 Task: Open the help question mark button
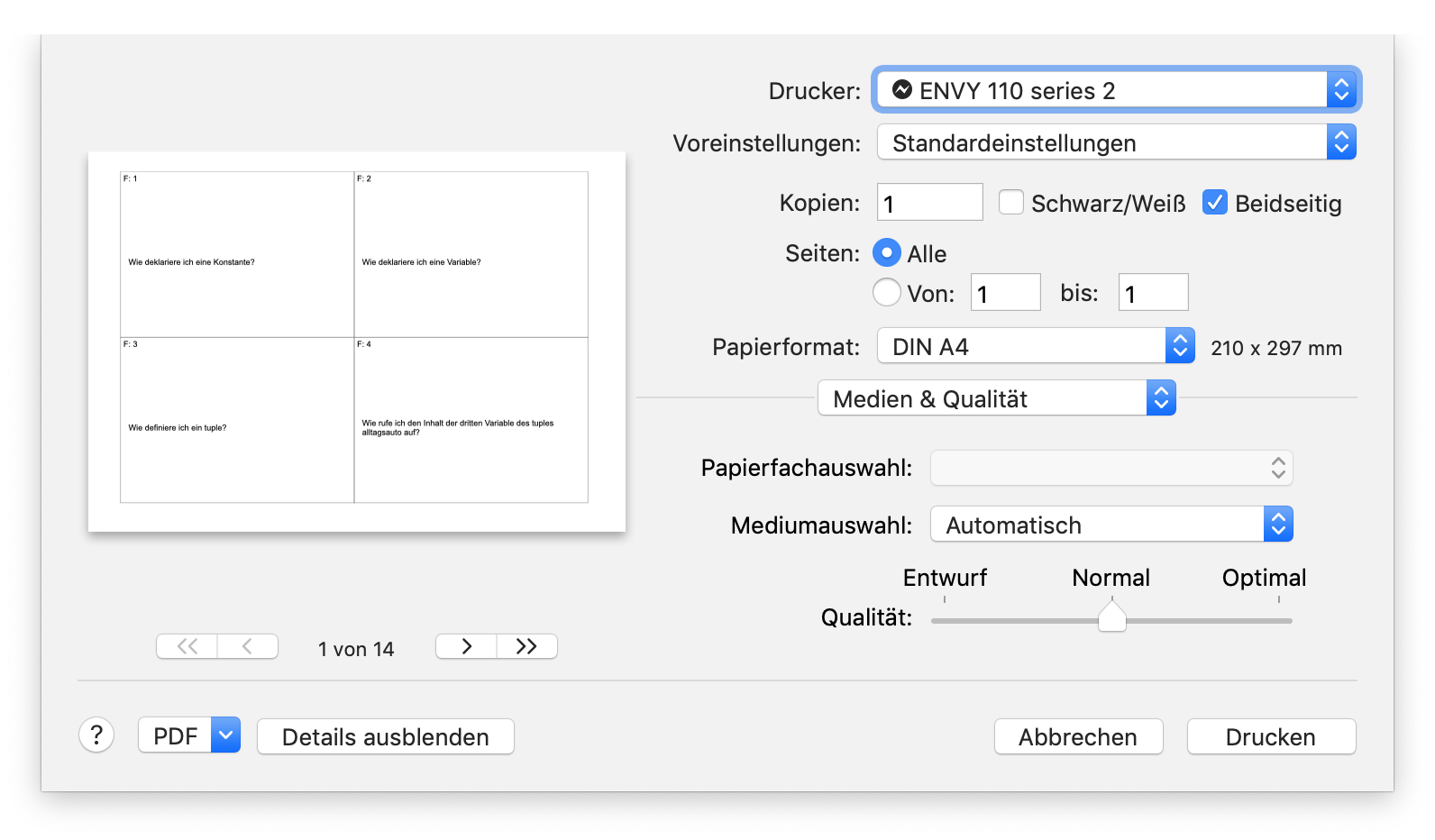pyautogui.click(x=96, y=735)
